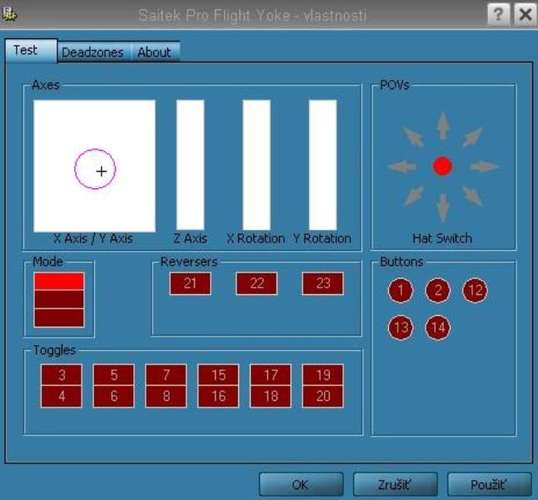
Task: Click toggle indicator 15
Action: coord(218,375)
